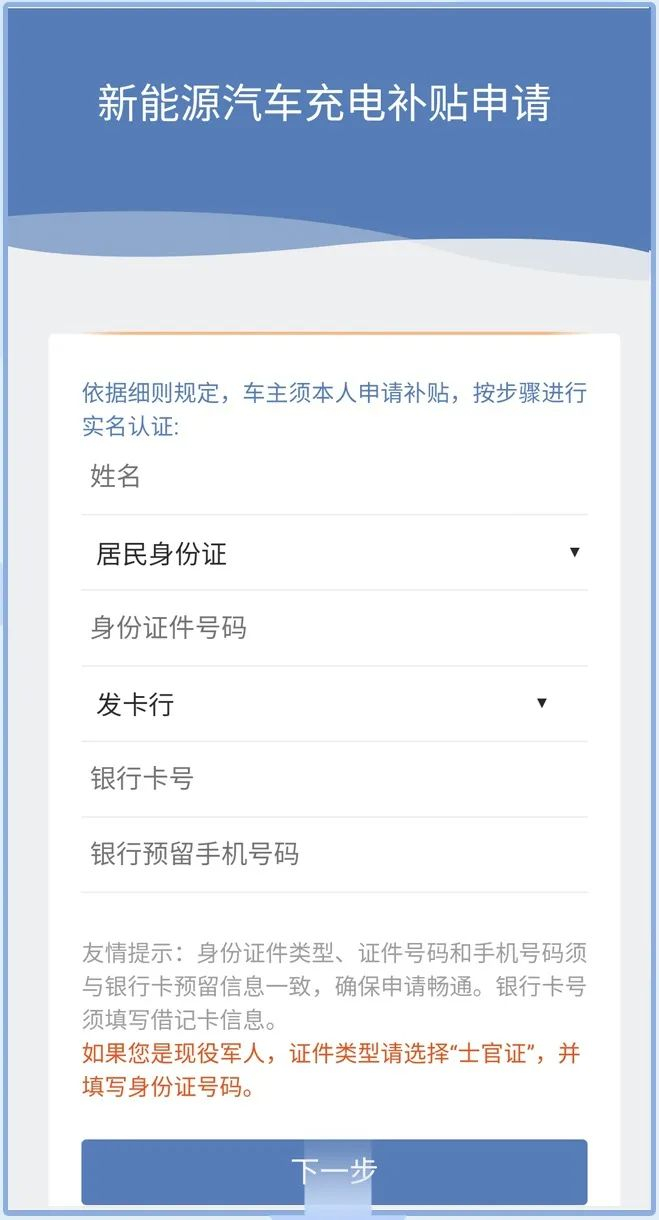Click the arrow beside 居民身份证
The image size is (659, 1220).
pyautogui.click(x=574, y=552)
